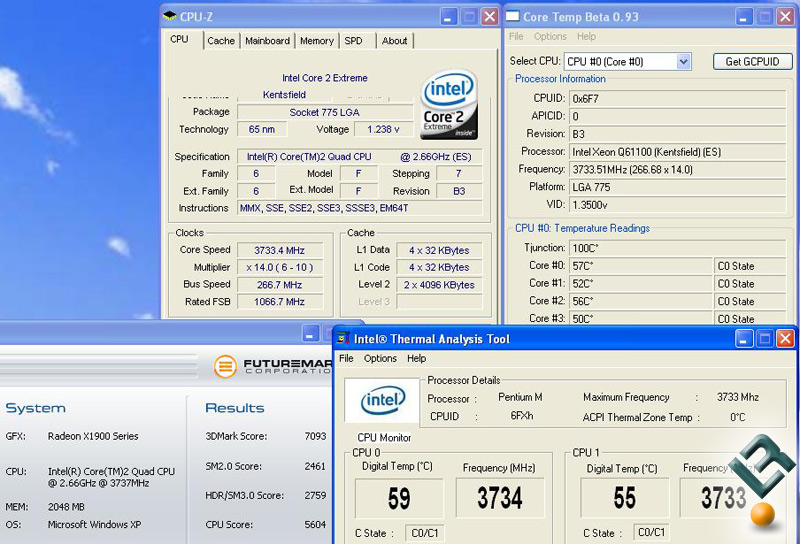Minimize the Futuremark 3DMark window
Image resolution: width=800 pixels, height=544 pixels.
coord(310,333)
